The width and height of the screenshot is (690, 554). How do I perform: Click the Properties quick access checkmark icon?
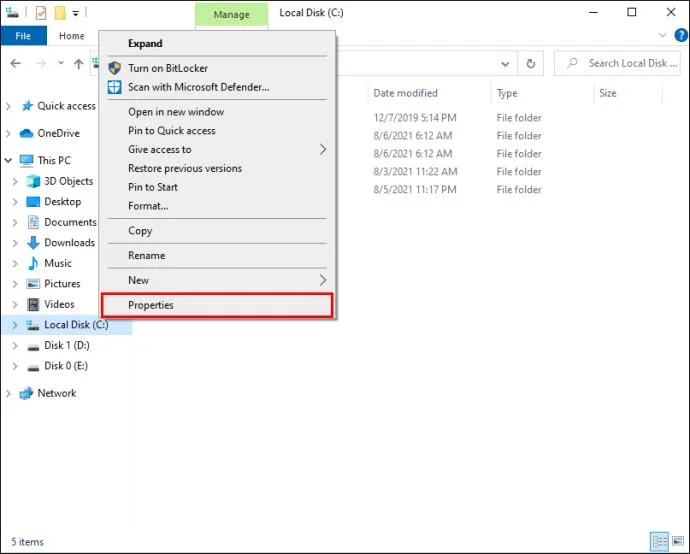[x=41, y=13]
